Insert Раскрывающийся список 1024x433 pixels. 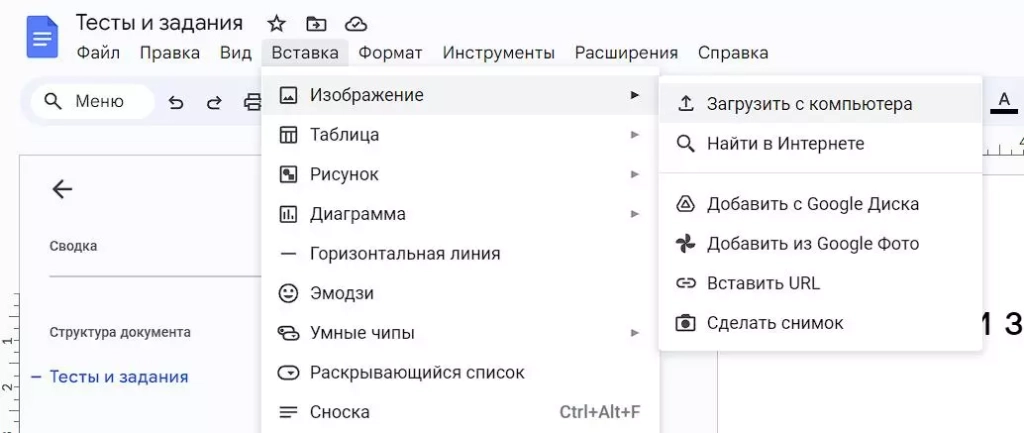pos(460,373)
